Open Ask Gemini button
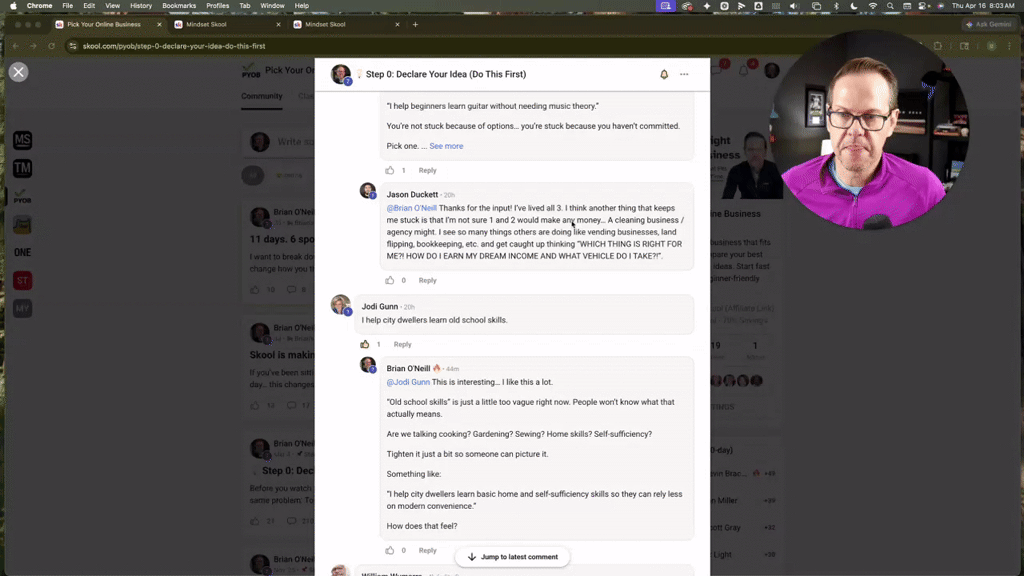 (x=989, y=25)
